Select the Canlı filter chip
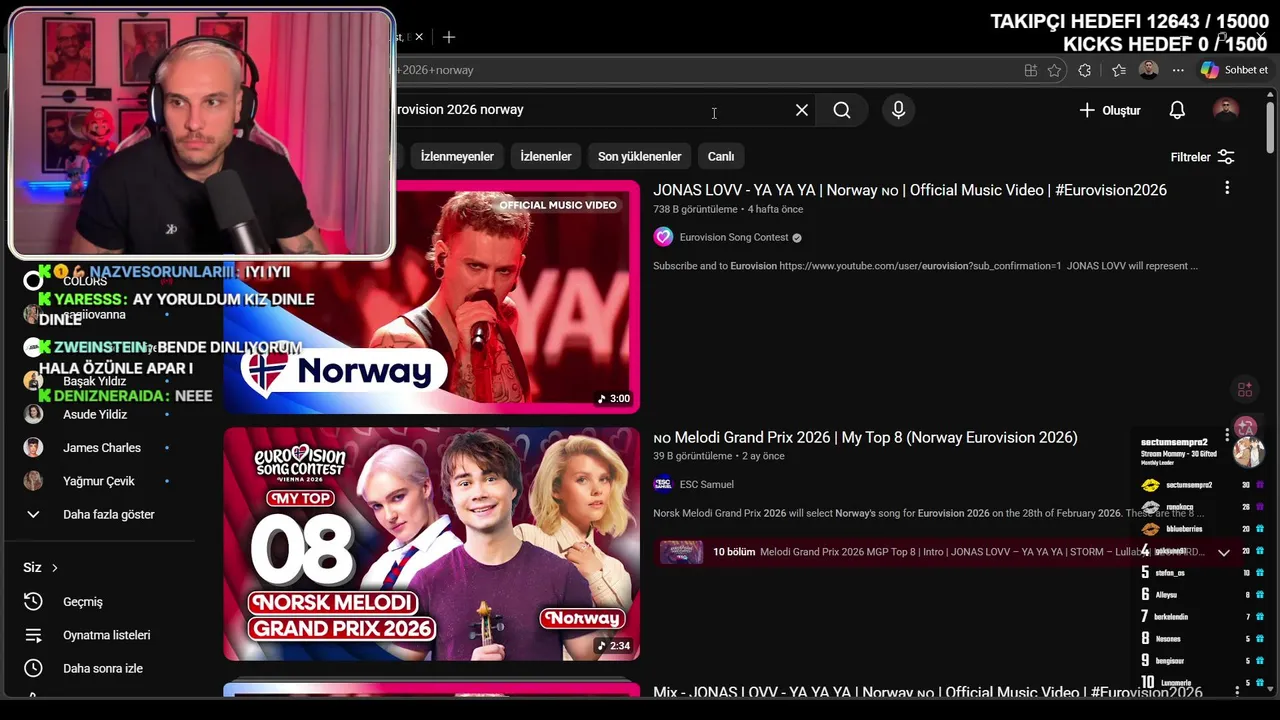This screenshot has width=1280, height=720. pos(721,156)
